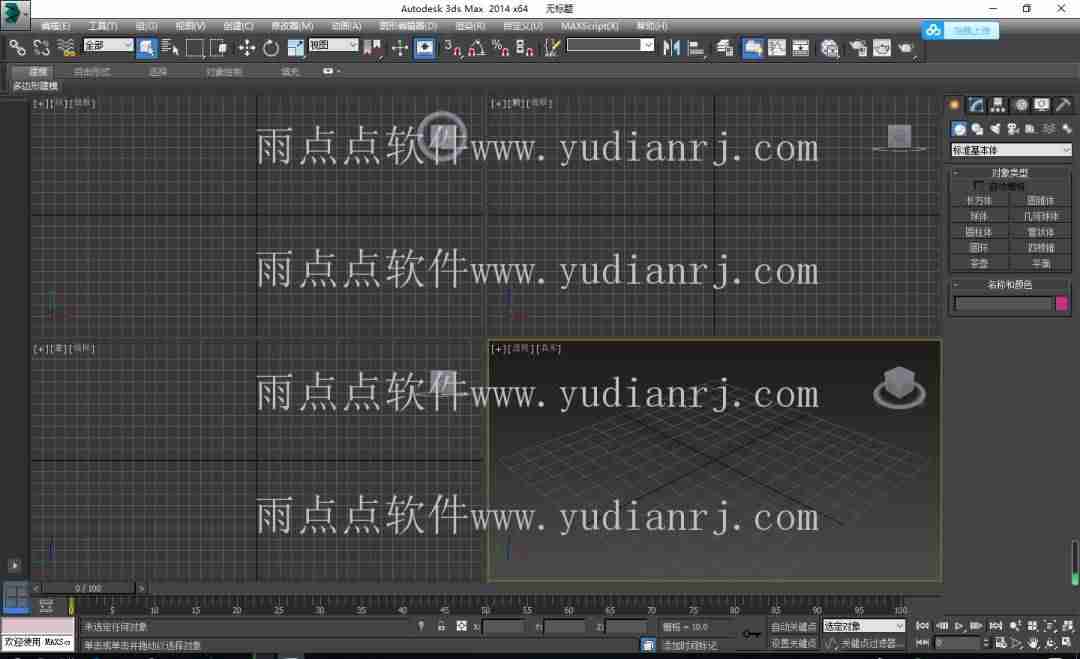1080x659 pixels.
Task: Open Edit Named Selection Sets
Action: click(552, 48)
